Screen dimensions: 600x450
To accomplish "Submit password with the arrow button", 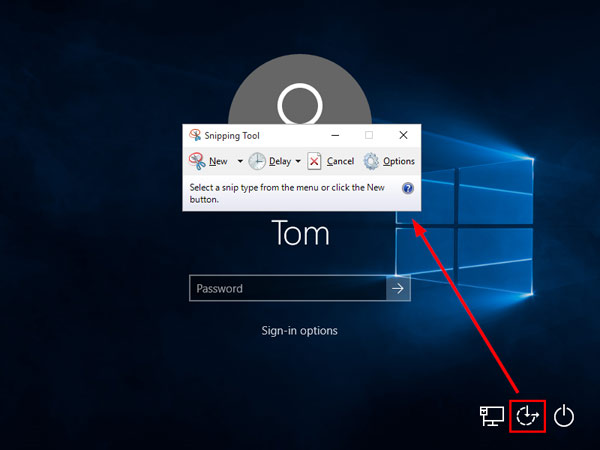I will pos(398,289).
